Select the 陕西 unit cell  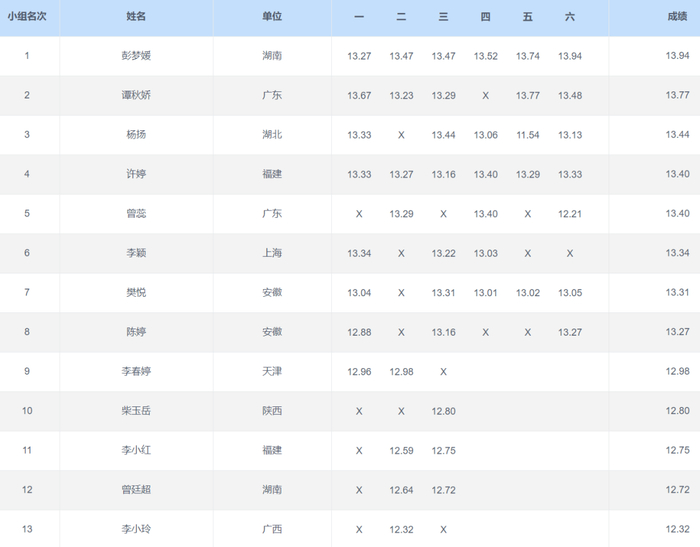point(272,411)
